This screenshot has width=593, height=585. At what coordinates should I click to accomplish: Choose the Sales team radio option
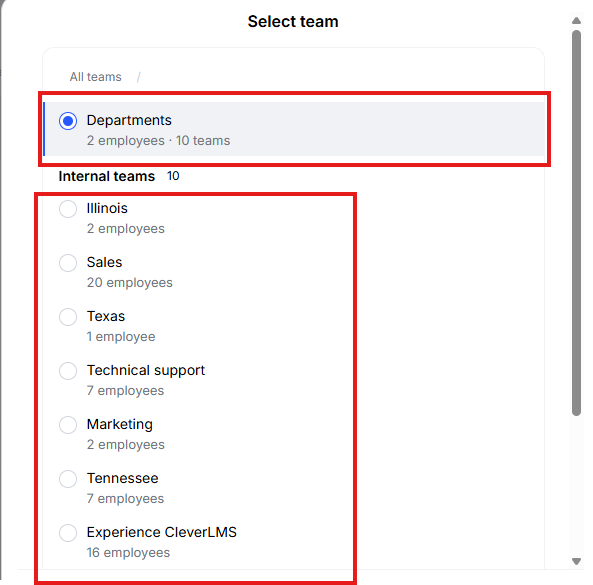pyautogui.click(x=68, y=263)
